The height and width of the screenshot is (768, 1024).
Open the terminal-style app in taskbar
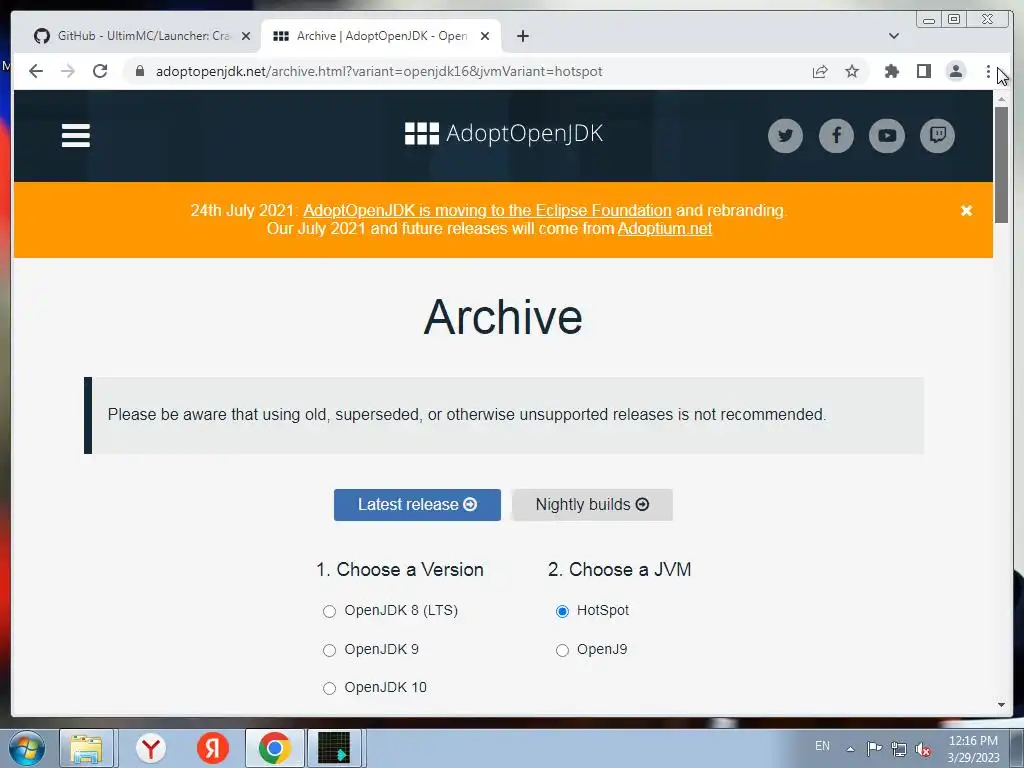click(334, 748)
